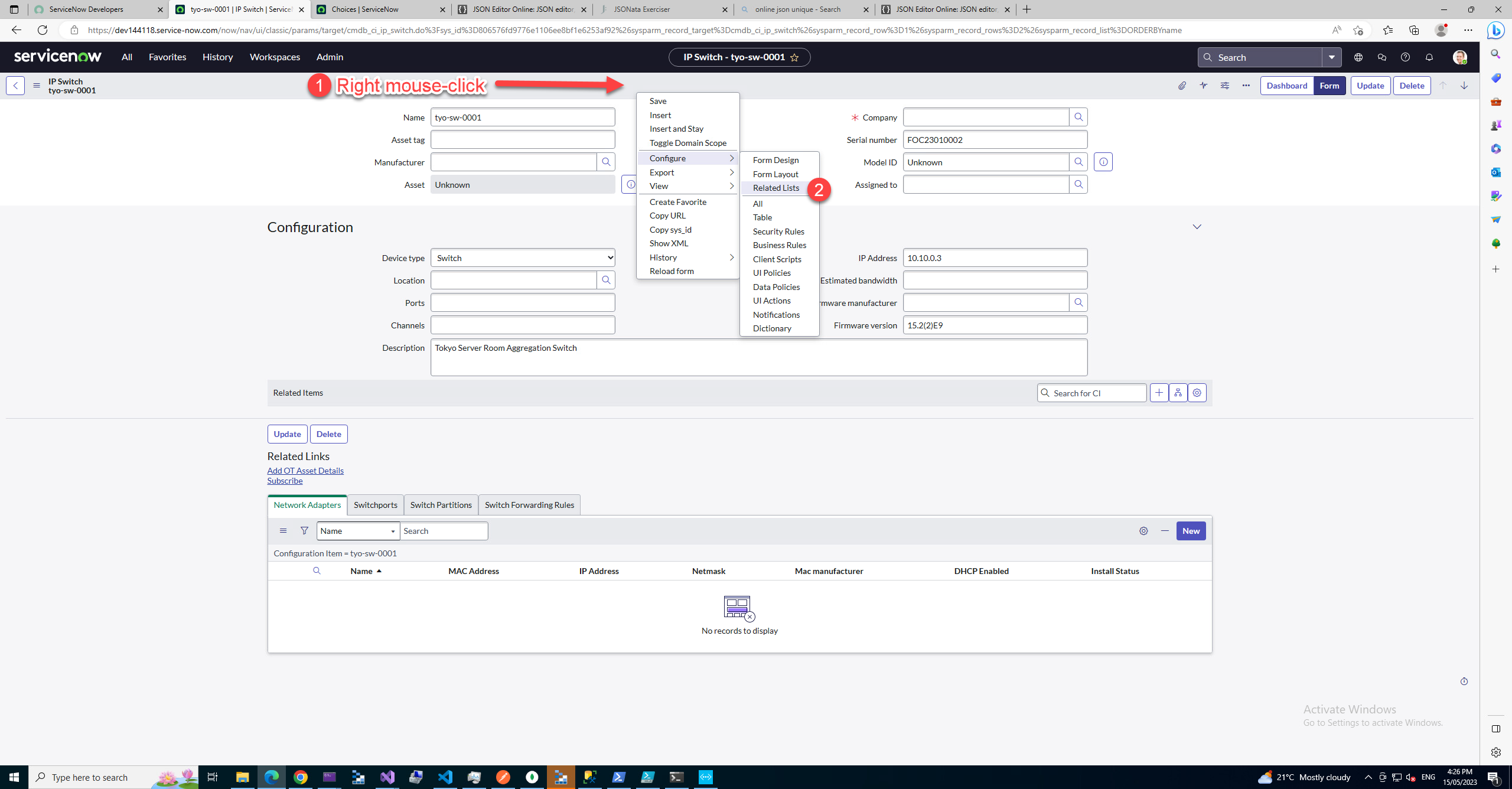Open the Device type dropdown

523,257
